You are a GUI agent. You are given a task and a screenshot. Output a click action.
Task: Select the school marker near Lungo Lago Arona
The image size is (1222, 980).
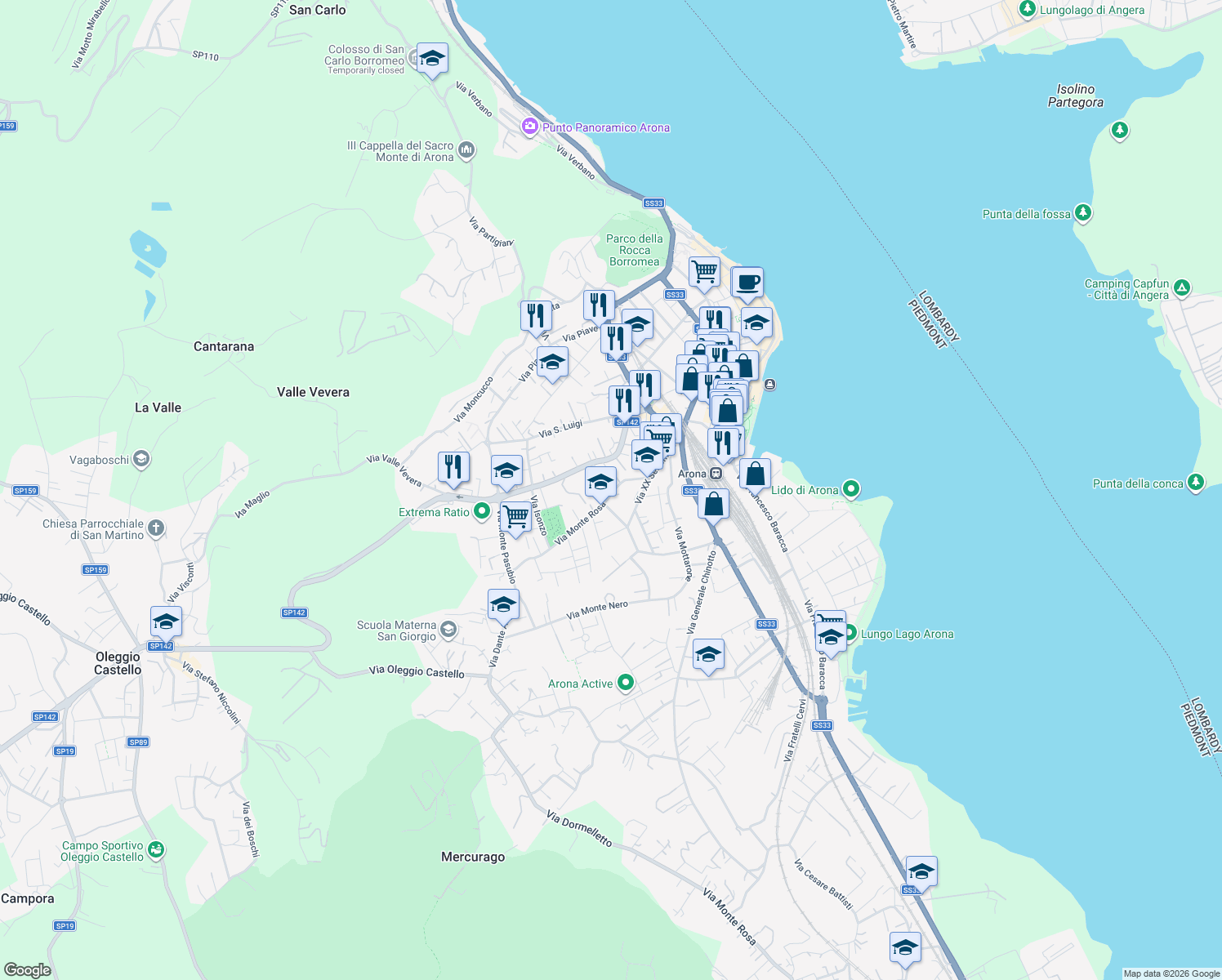point(831,635)
